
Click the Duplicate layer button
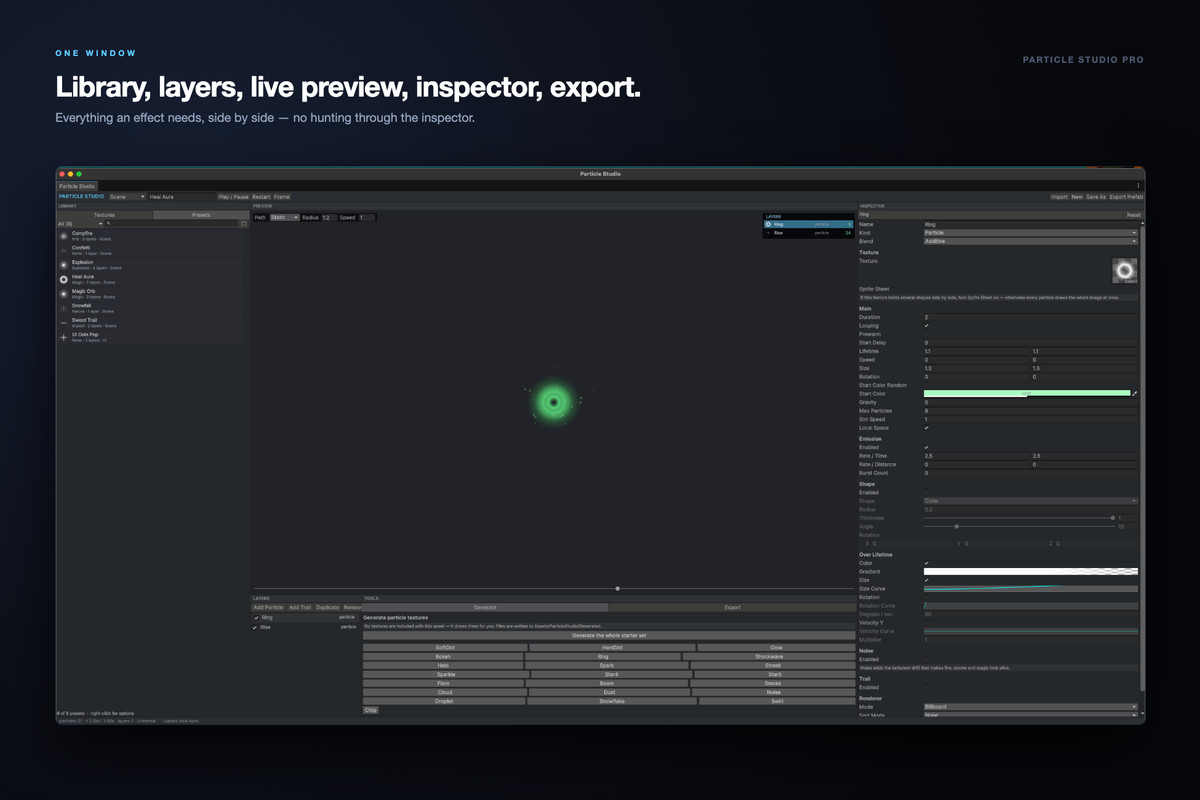328,607
